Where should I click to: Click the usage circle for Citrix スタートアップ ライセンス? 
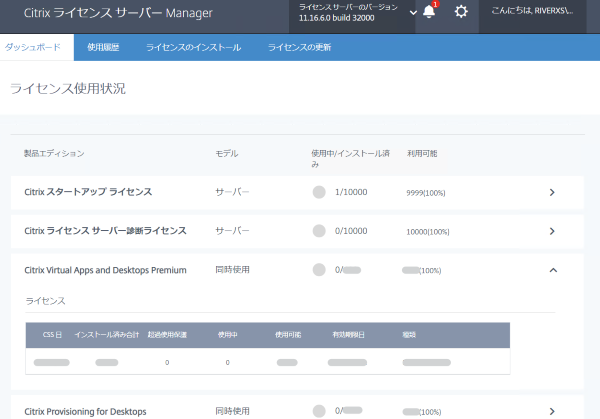tap(319, 192)
